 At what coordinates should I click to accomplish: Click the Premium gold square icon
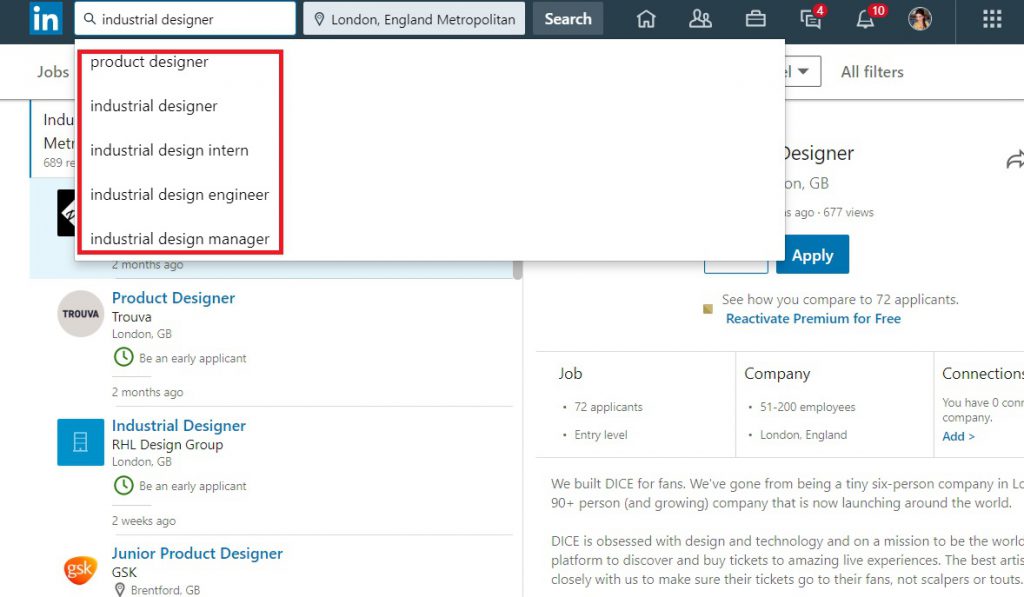(707, 308)
